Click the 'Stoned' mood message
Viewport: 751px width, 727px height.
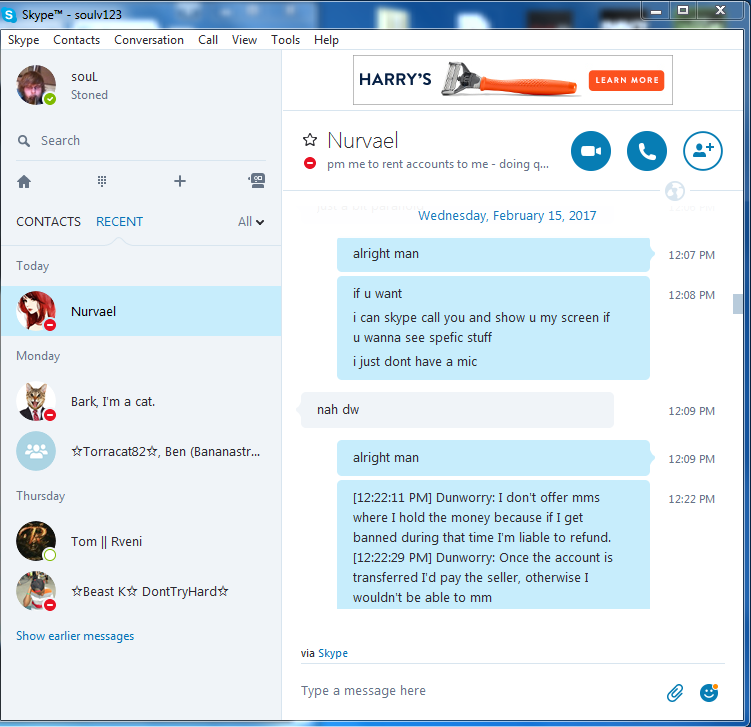tap(90, 95)
